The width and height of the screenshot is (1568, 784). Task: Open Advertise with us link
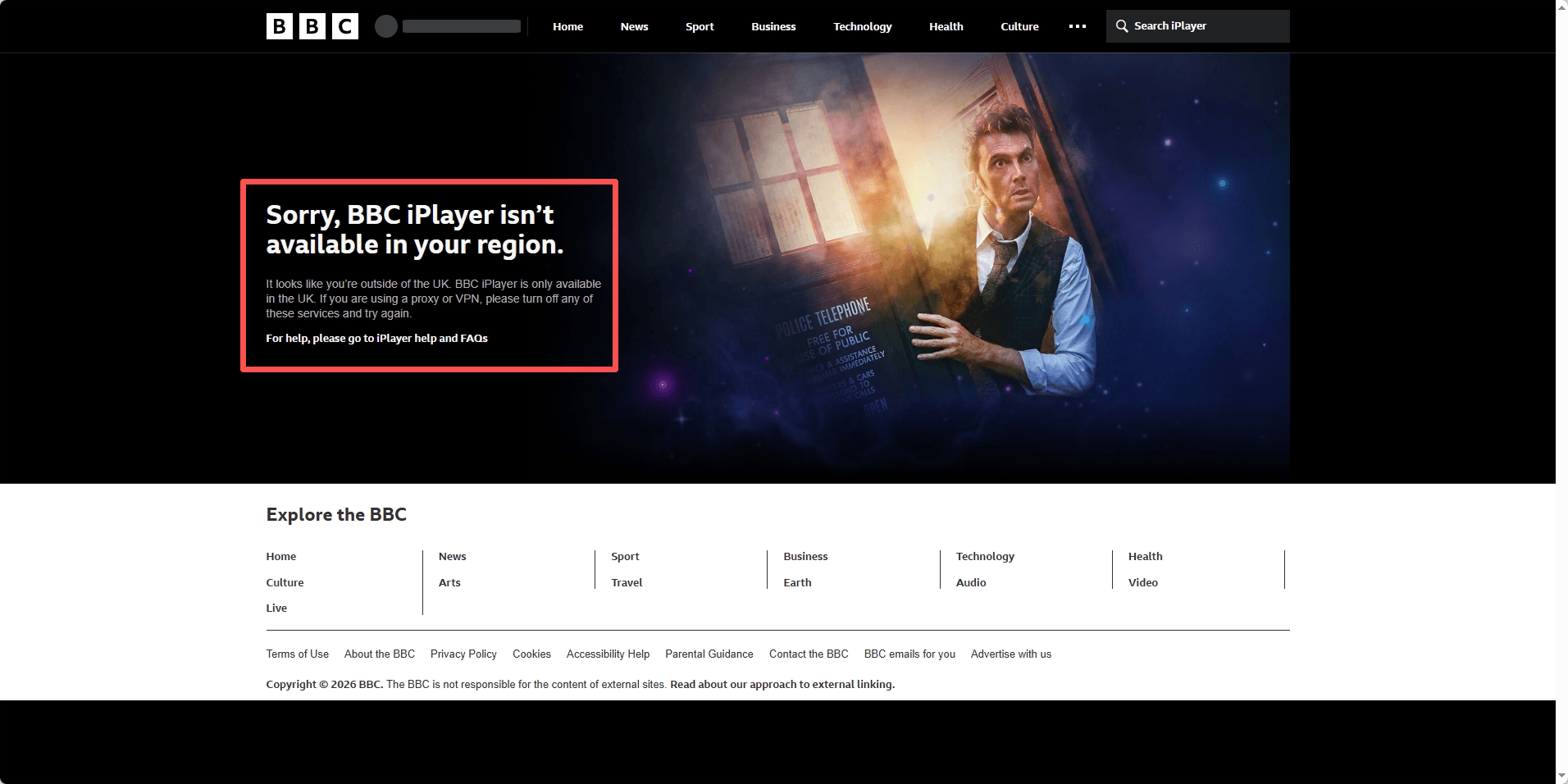tap(1011, 654)
